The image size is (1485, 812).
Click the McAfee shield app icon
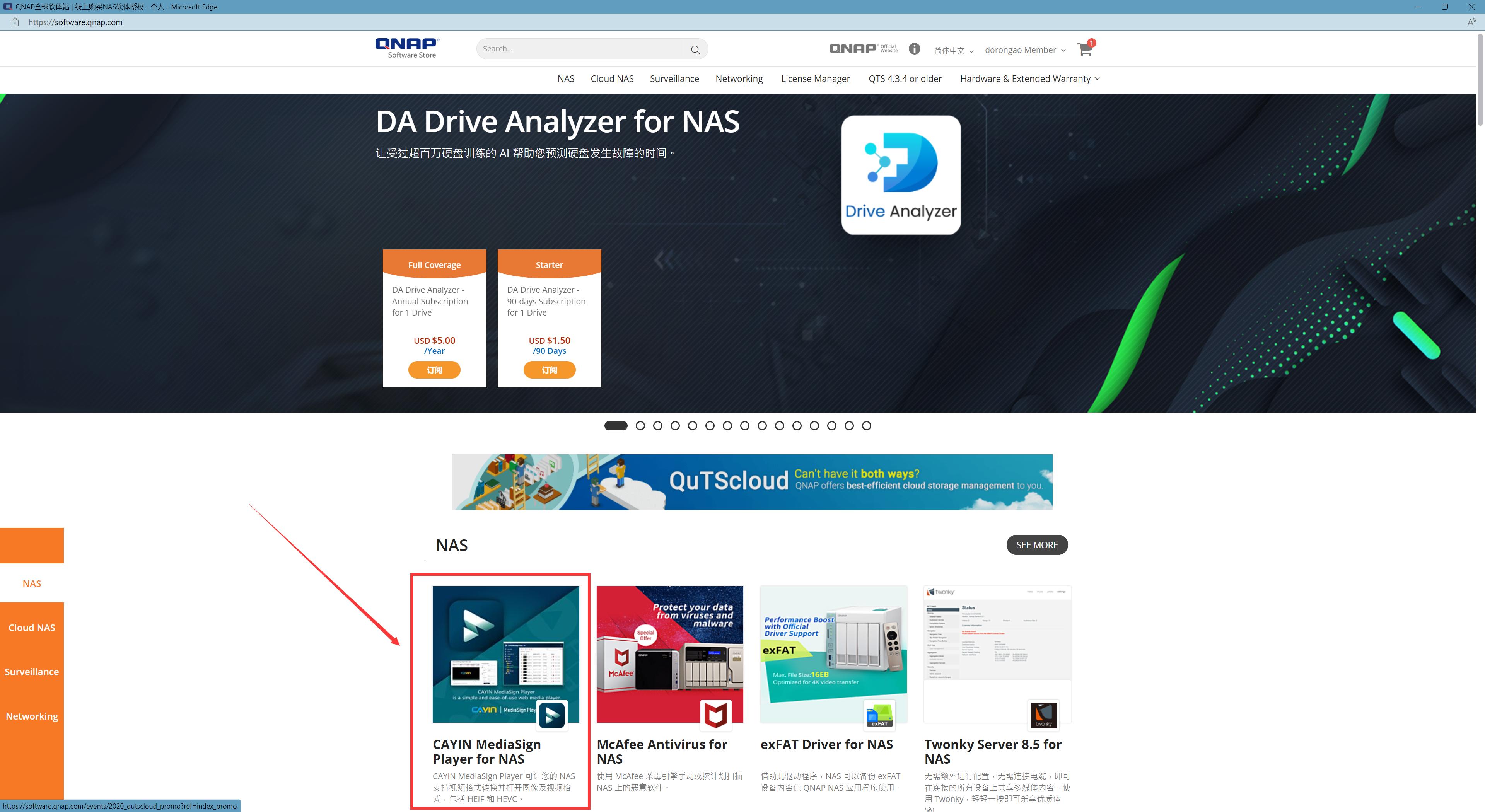715,715
